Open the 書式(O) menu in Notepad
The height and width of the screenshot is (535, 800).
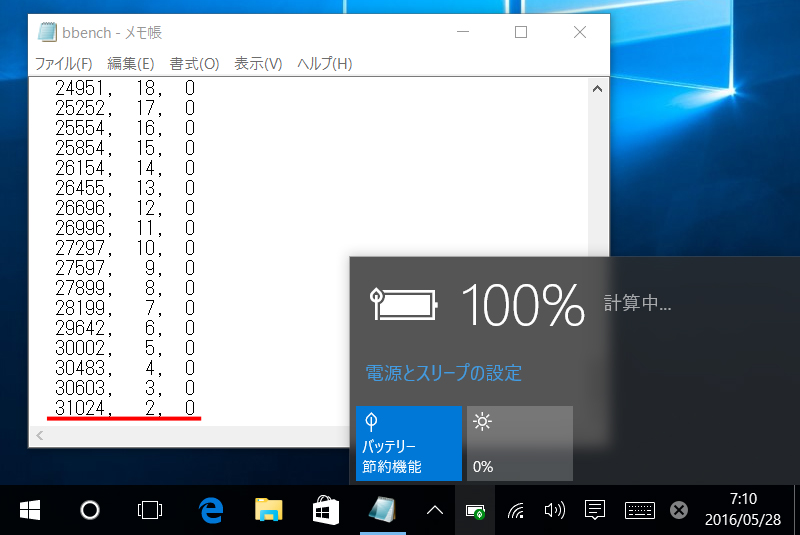pos(194,64)
